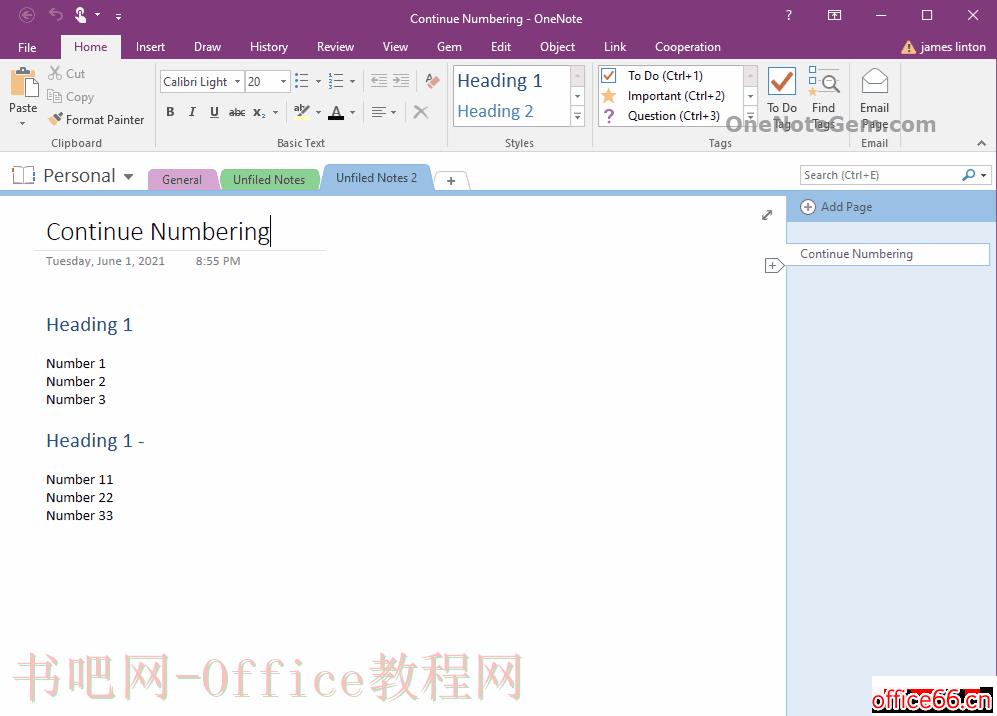Image resolution: width=997 pixels, height=716 pixels.
Task: Clear all formatting eraser icon
Action: click(432, 81)
